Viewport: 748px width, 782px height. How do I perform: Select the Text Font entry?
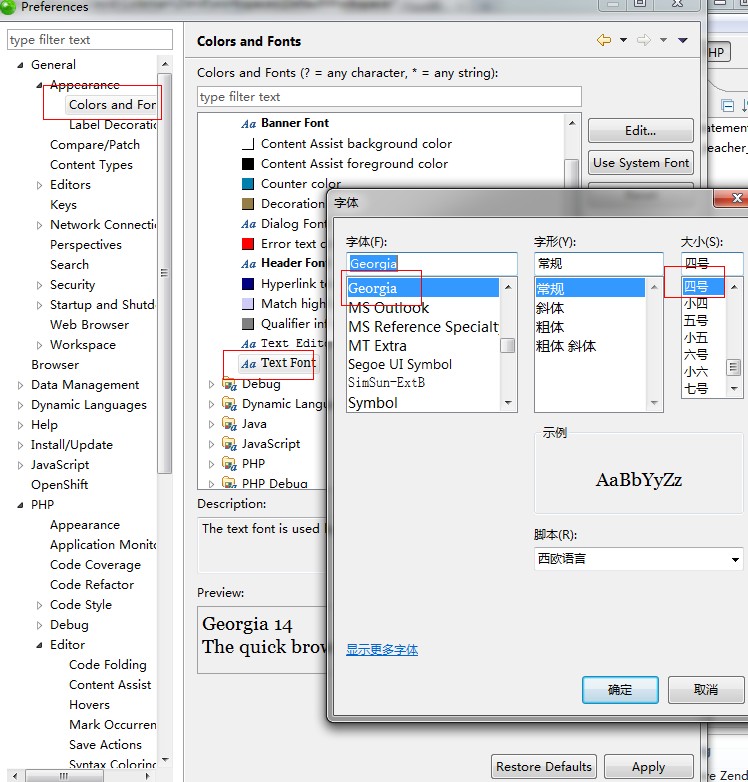tap(278, 363)
